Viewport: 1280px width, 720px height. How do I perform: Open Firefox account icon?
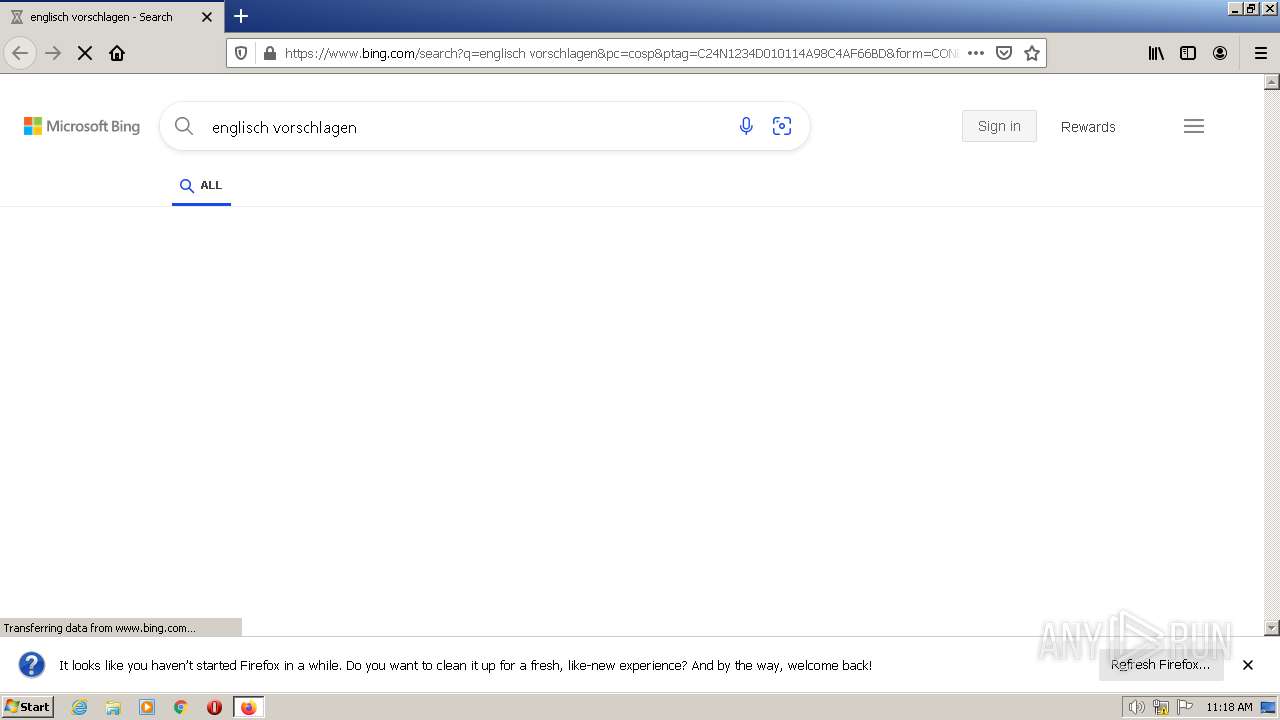(x=1220, y=53)
